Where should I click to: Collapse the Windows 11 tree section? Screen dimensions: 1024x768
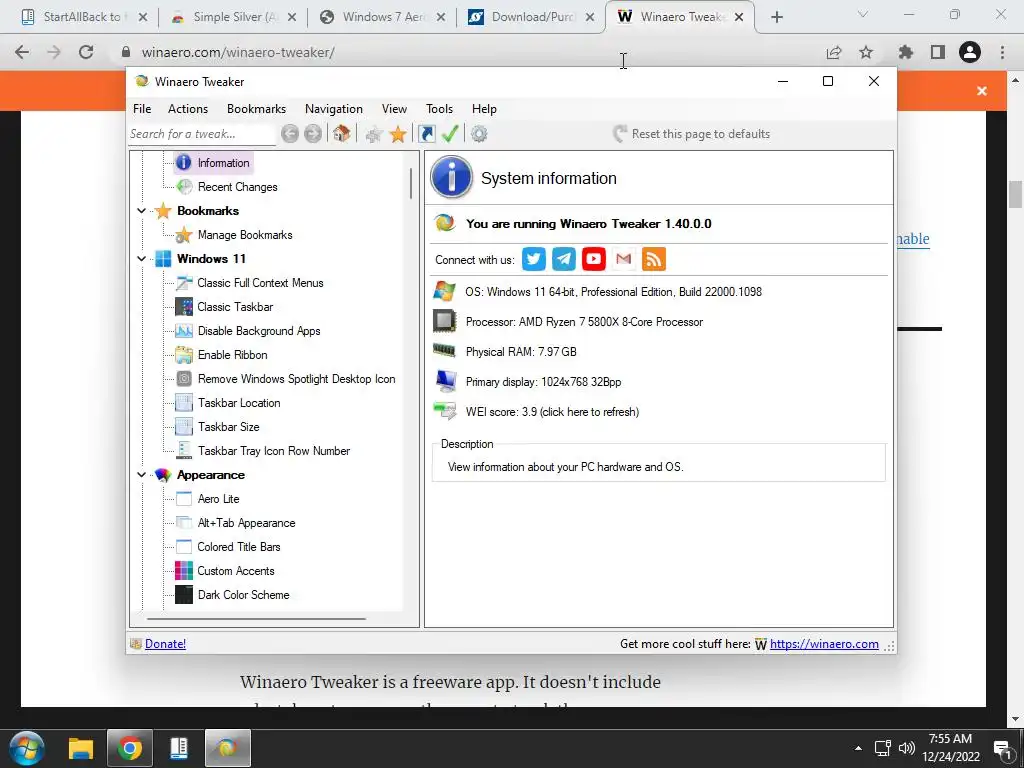(142, 259)
